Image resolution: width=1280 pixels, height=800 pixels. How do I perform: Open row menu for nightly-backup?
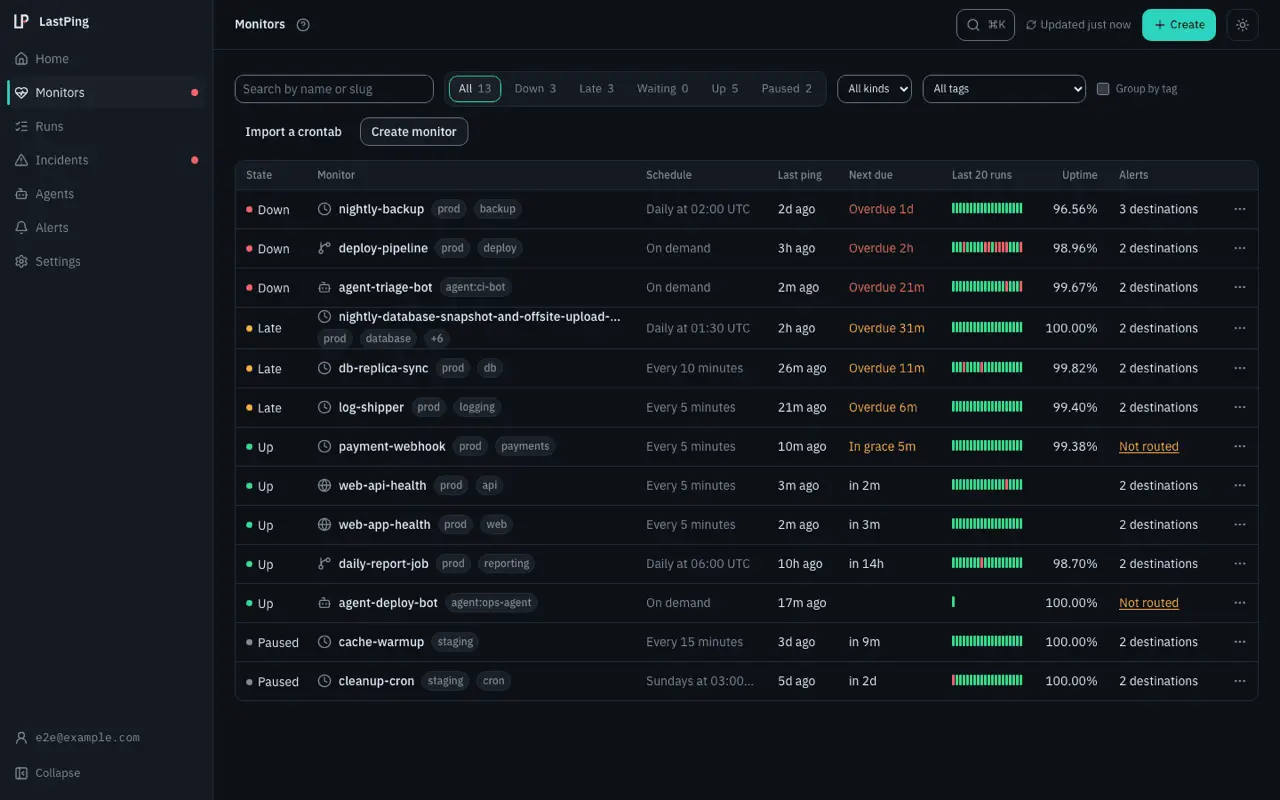1240,209
